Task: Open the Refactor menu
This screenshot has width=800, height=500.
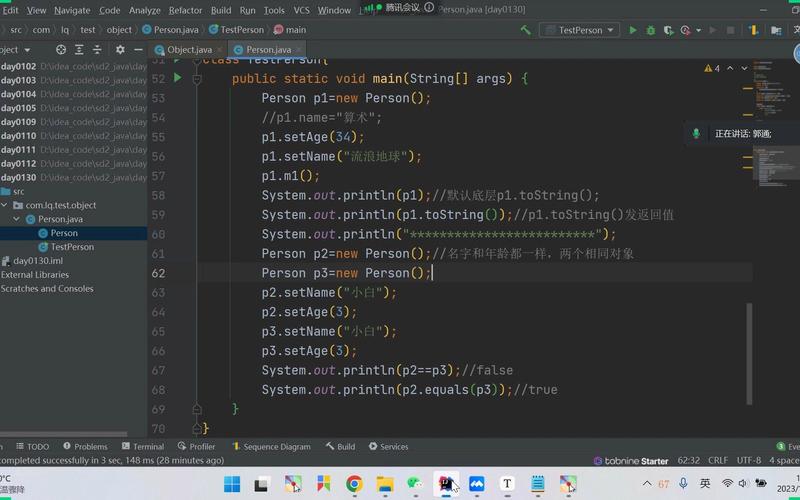Action: [185, 10]
